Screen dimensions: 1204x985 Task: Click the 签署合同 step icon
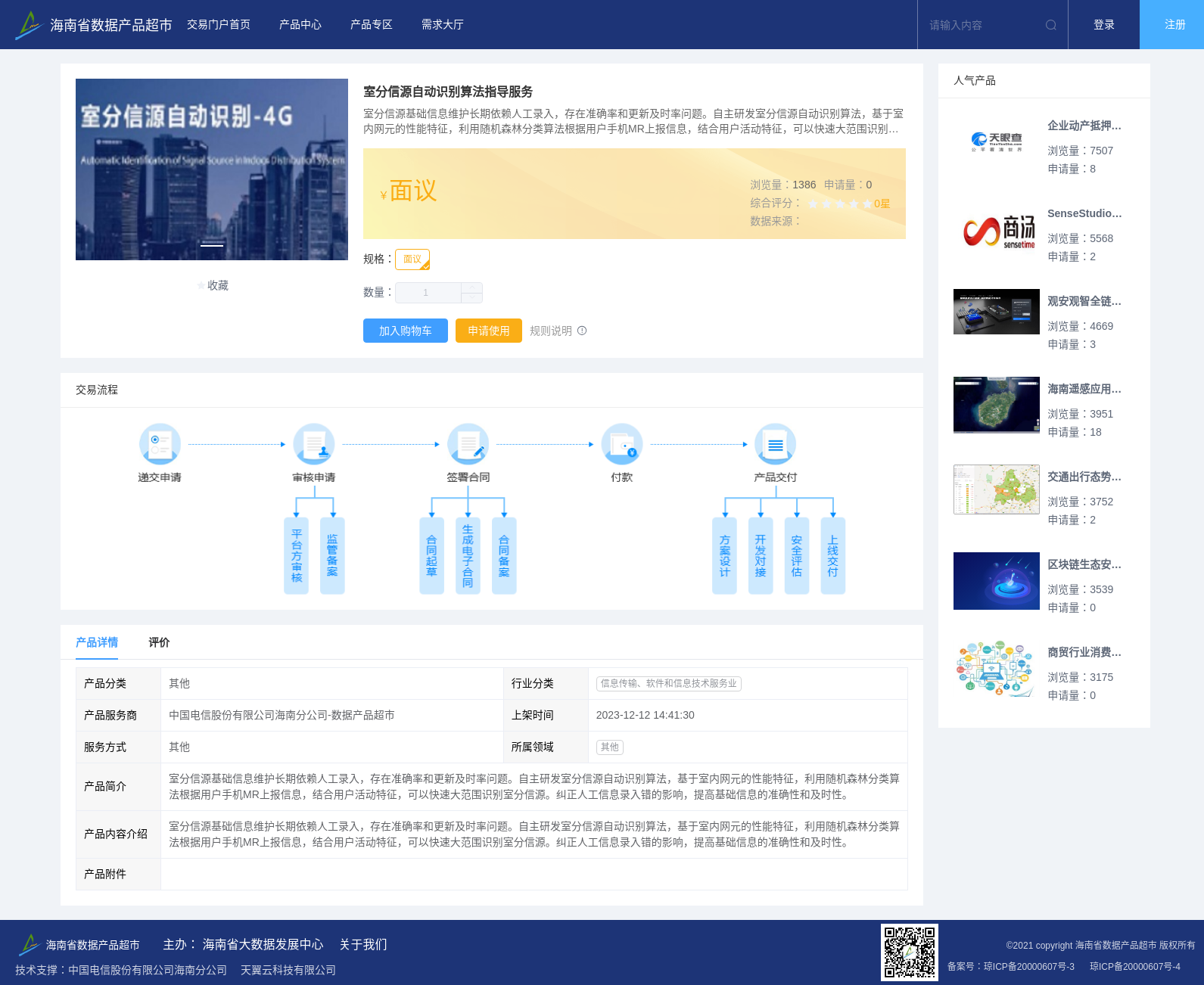(x=468, y=444)
